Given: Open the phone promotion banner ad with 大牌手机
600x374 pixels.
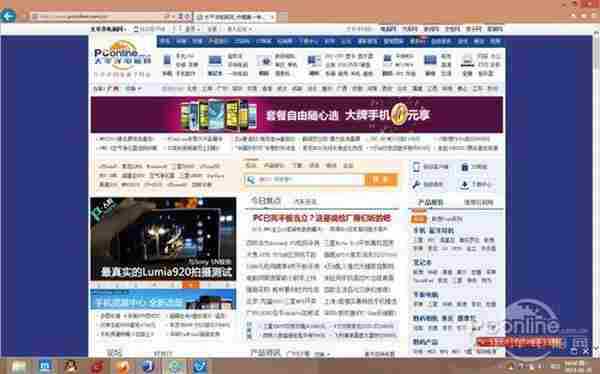Looking at the screenshot, I should pos(297,114).
